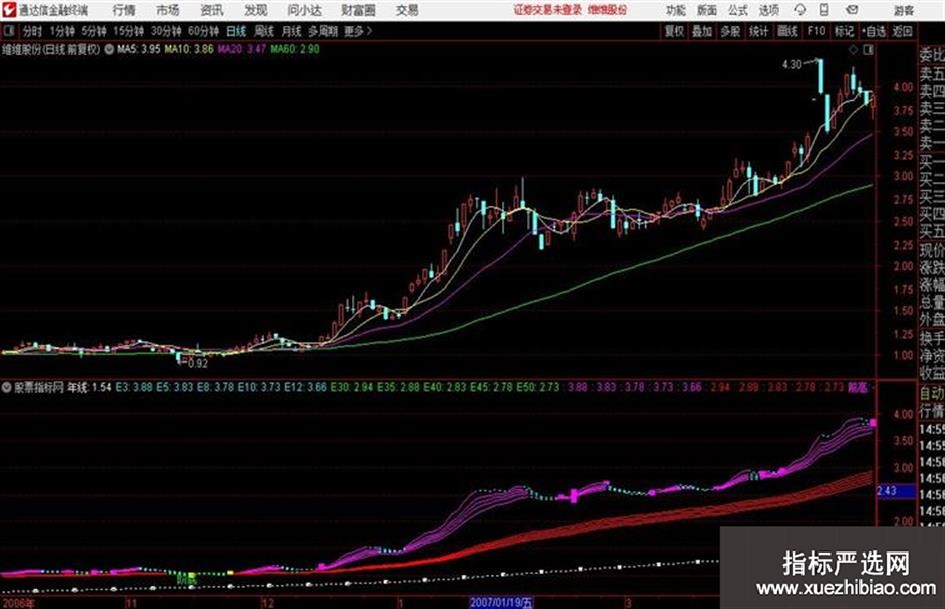Open the round dropdown next to 维维股份(日线 前复权)
The image size is (945, 609).
click(x=109, y=49)
